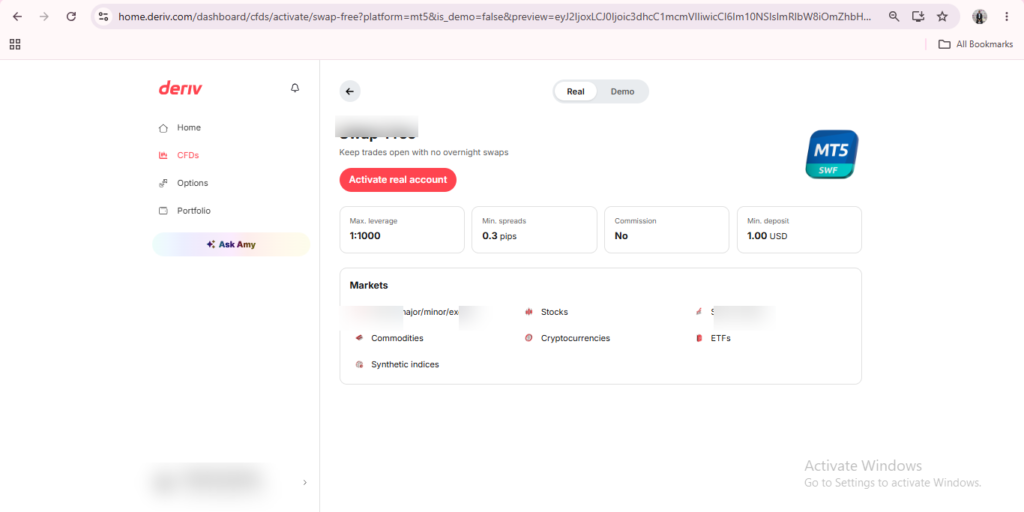This screenshot has height=512, width=1024.
Task: Open the notifications bell
Action: click(x=295, y=88)
